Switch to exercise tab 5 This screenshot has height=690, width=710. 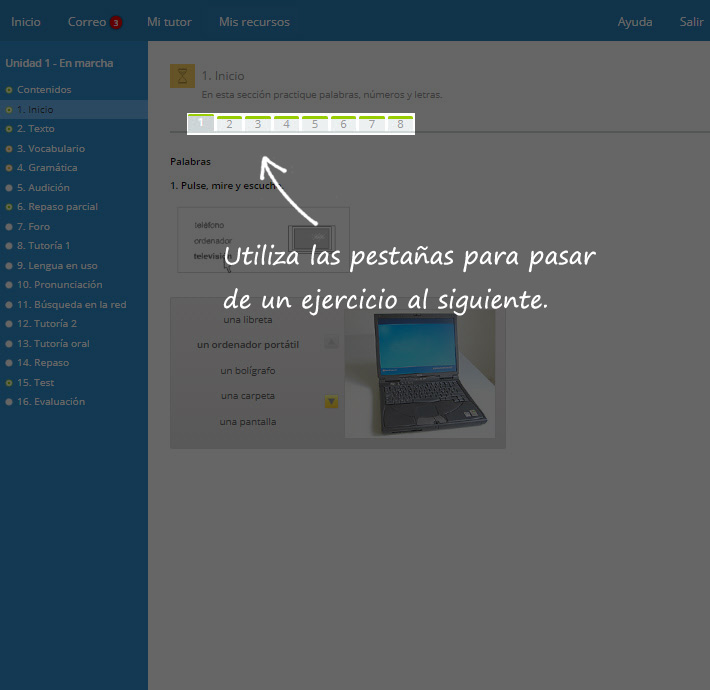314,124
